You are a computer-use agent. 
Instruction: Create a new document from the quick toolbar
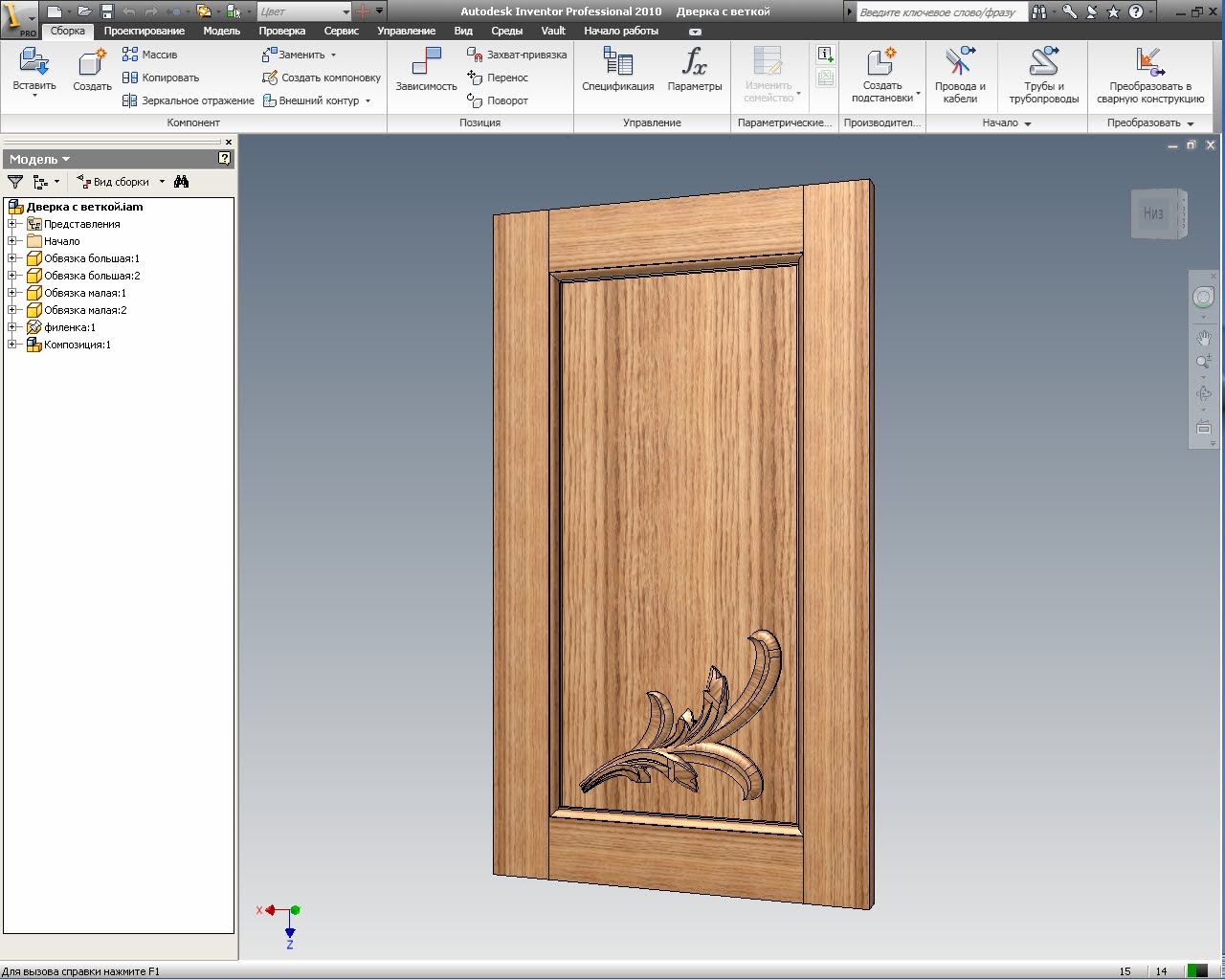coord(55,11)
